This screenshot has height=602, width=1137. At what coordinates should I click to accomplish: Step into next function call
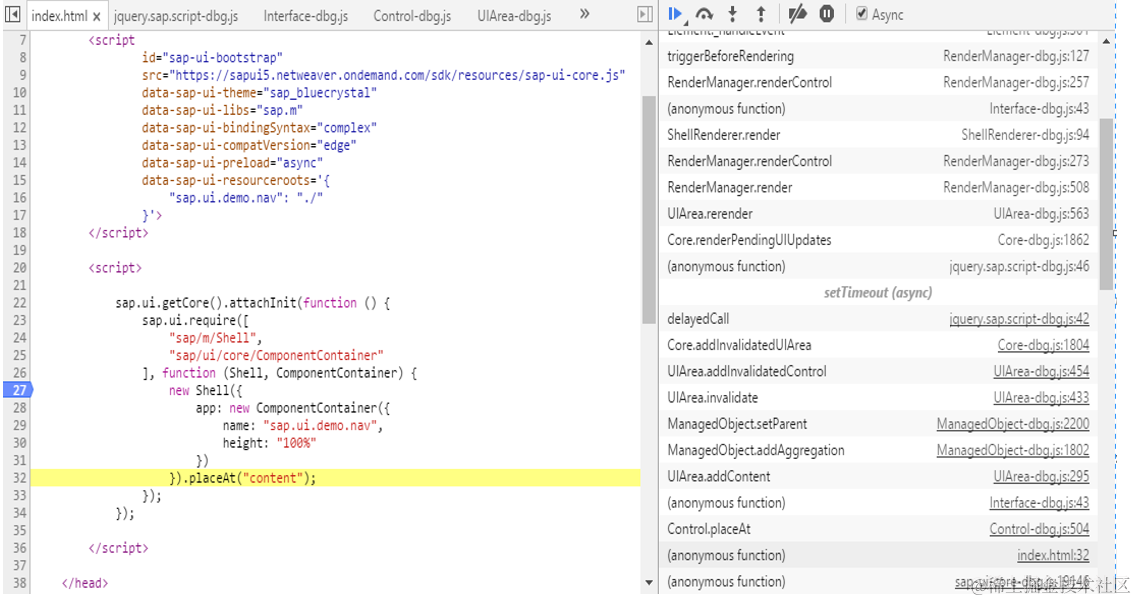coord(732,14)
